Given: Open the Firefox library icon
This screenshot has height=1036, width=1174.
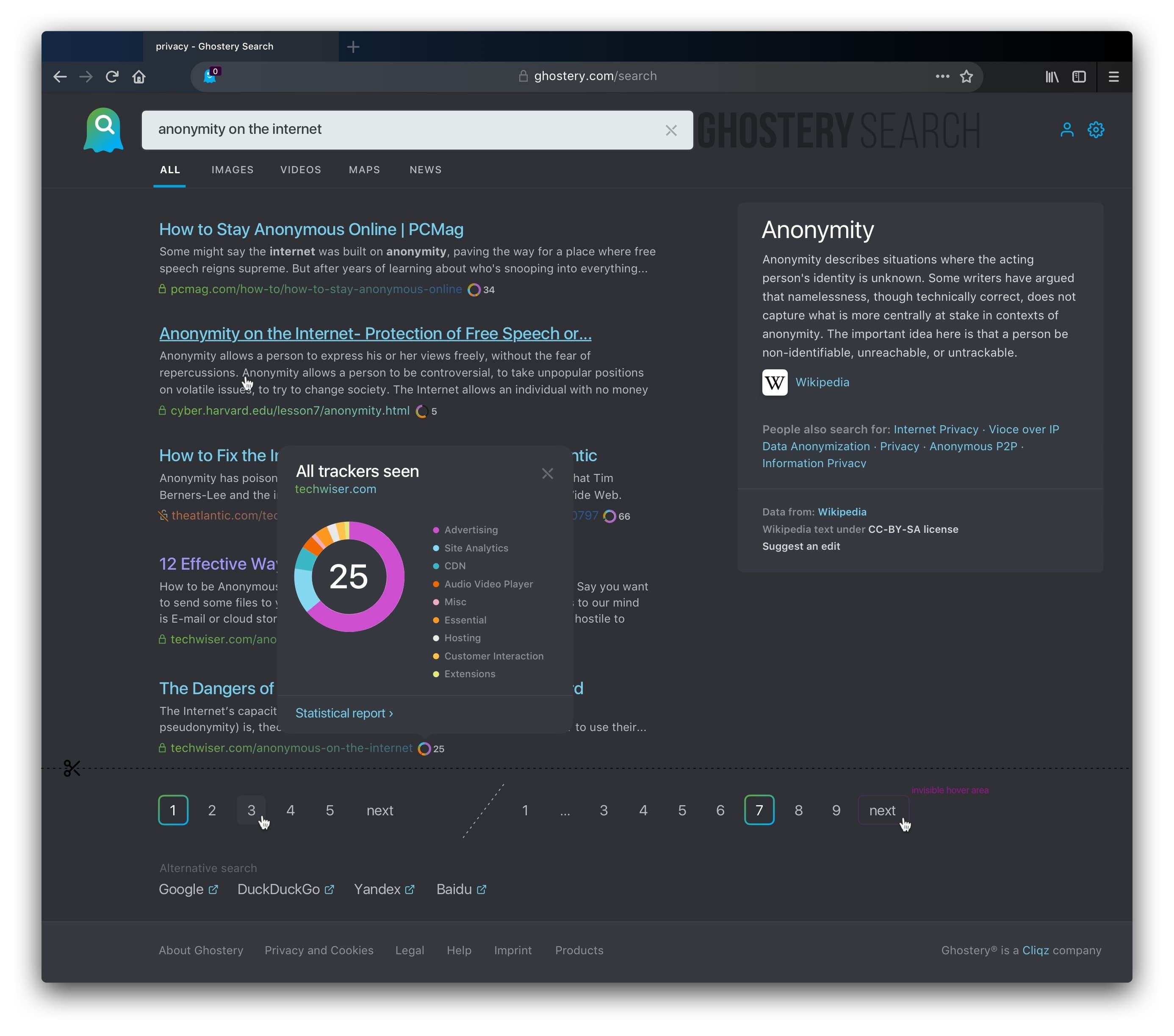Looking at the screenshot, I should tap(1052, 76).
